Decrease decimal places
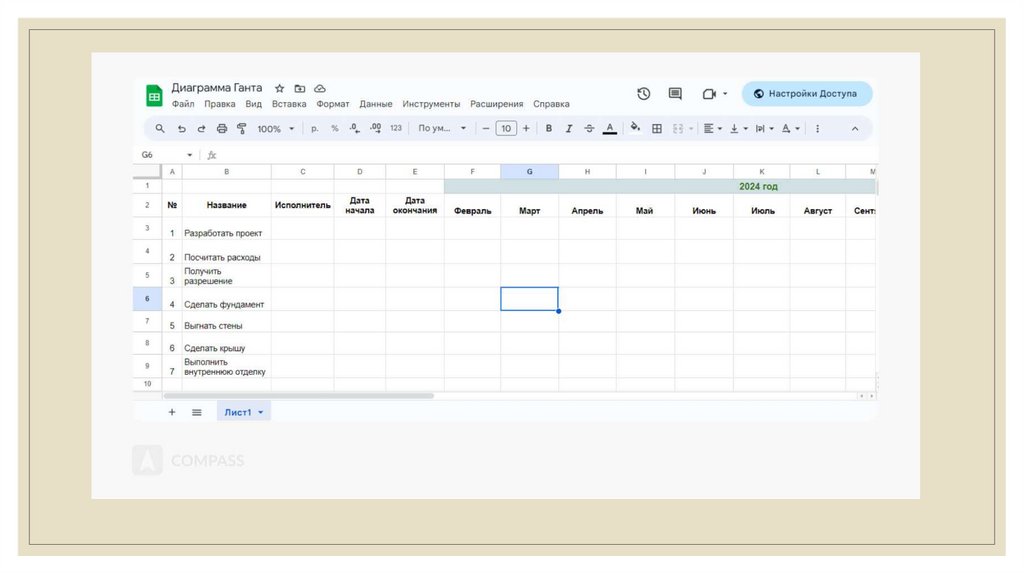 [x=355, y=129]
